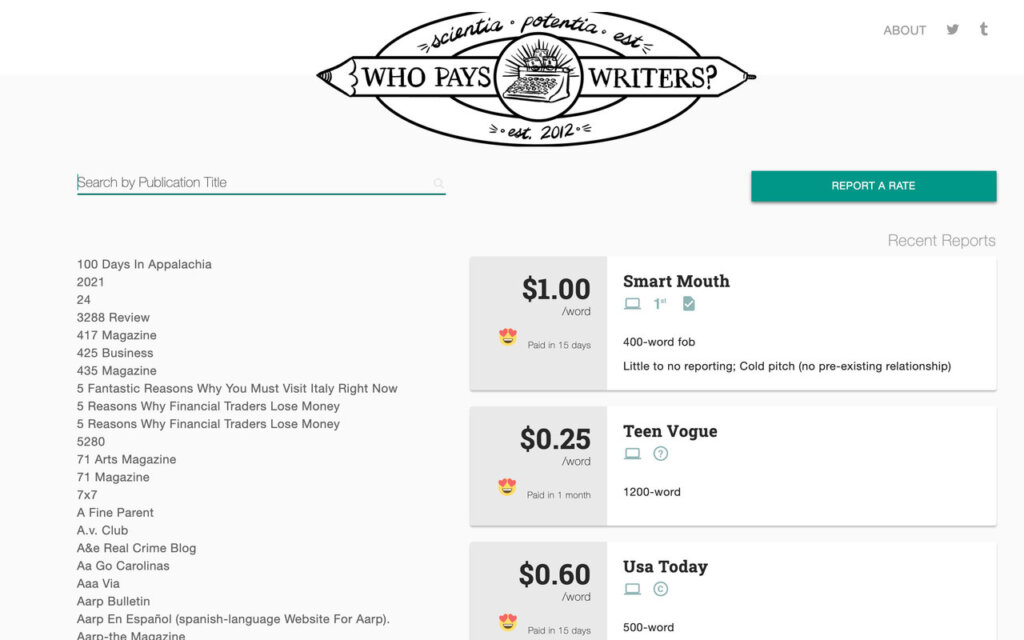Viewport: 1024px width, 640px height.
Task: Expand the Usa Today report details
Action: [665, 566]
